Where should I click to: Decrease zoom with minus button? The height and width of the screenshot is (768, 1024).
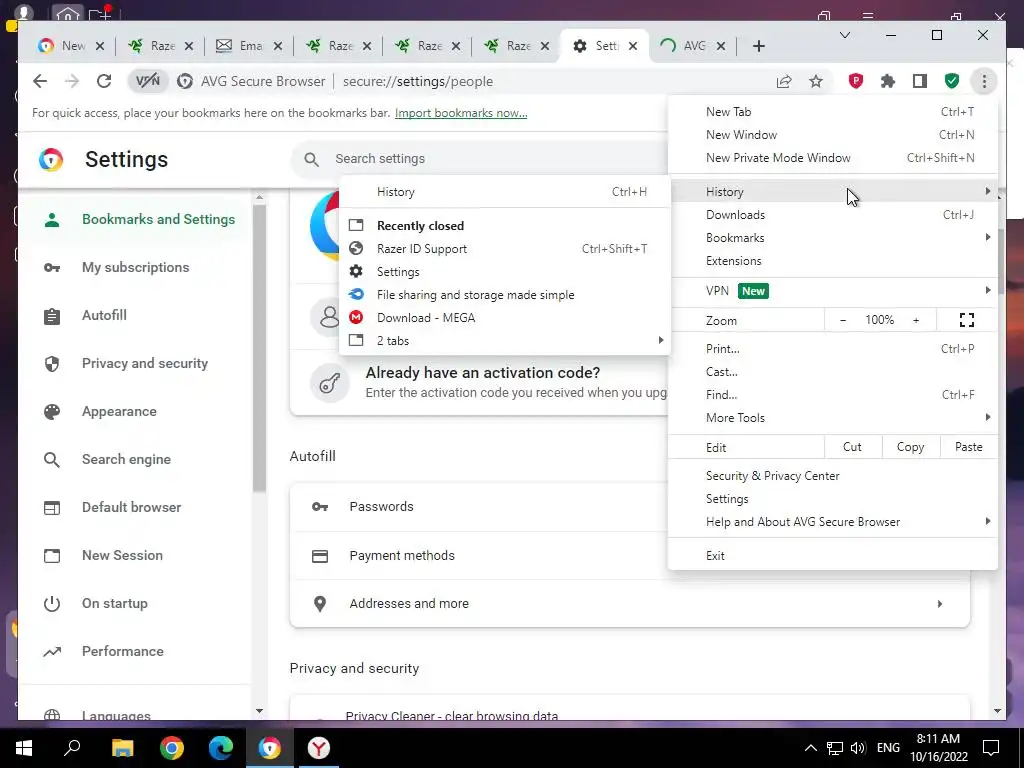842,320
